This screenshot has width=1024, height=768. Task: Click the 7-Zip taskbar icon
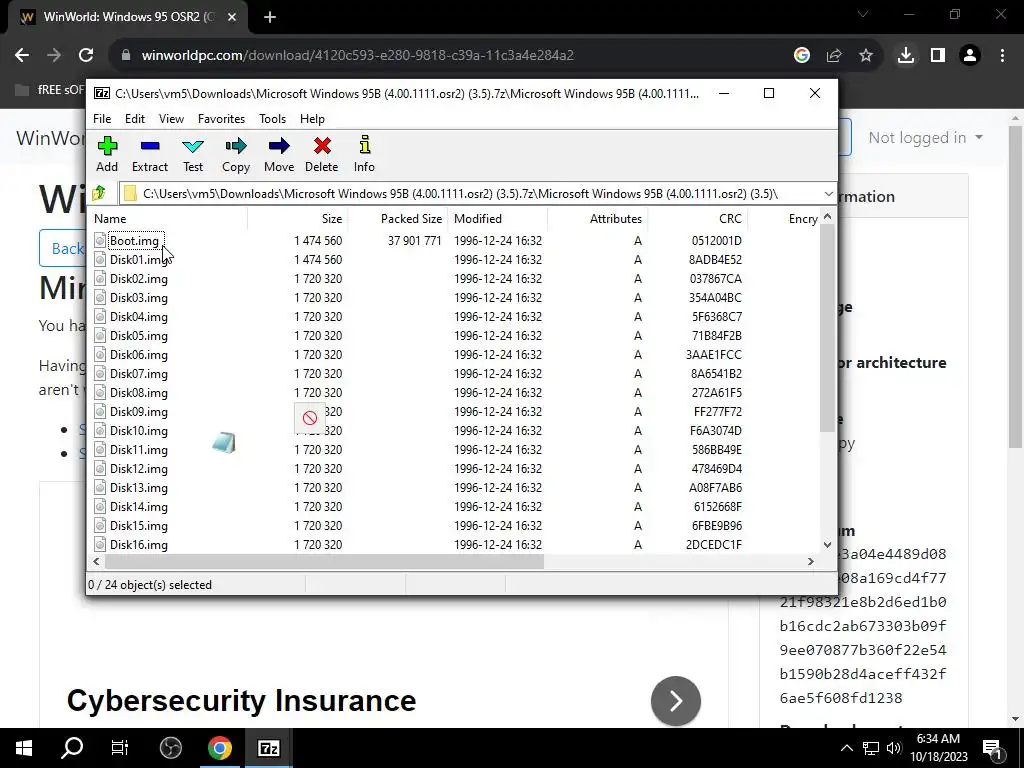(268, 748)
